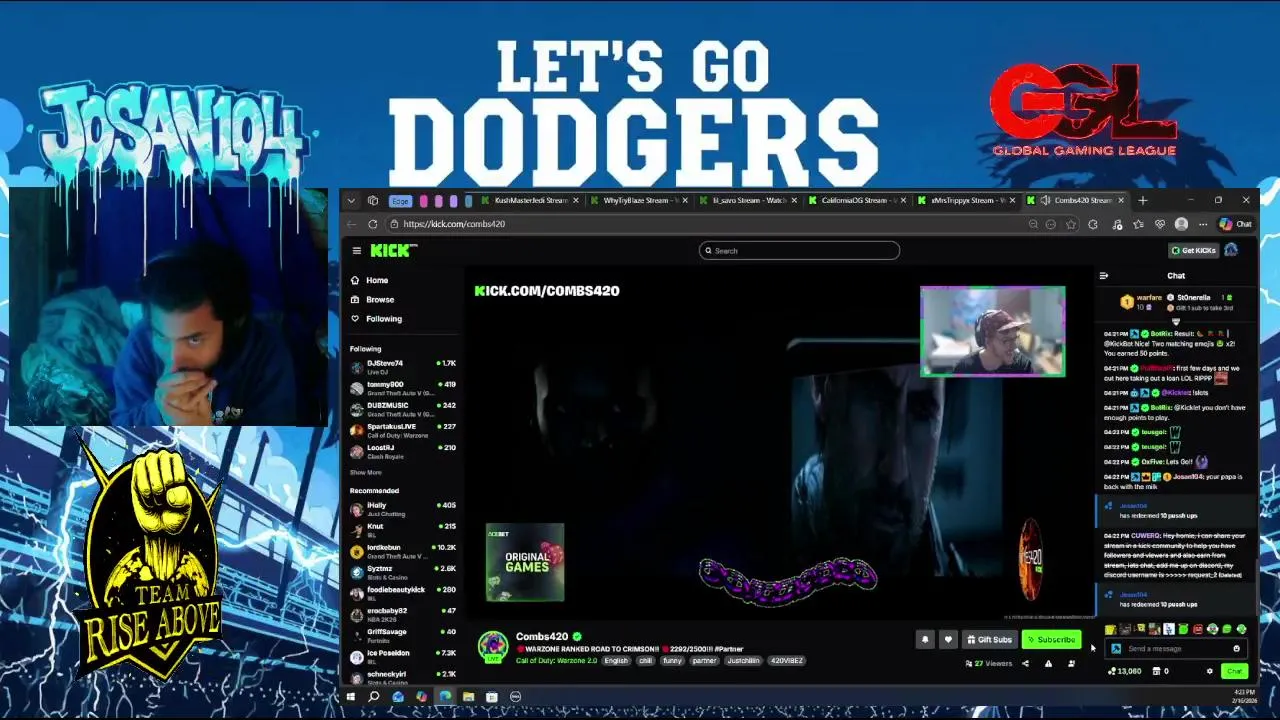Click the Combs420 channel avatar

pyautogui.click(x=492, y=646)
